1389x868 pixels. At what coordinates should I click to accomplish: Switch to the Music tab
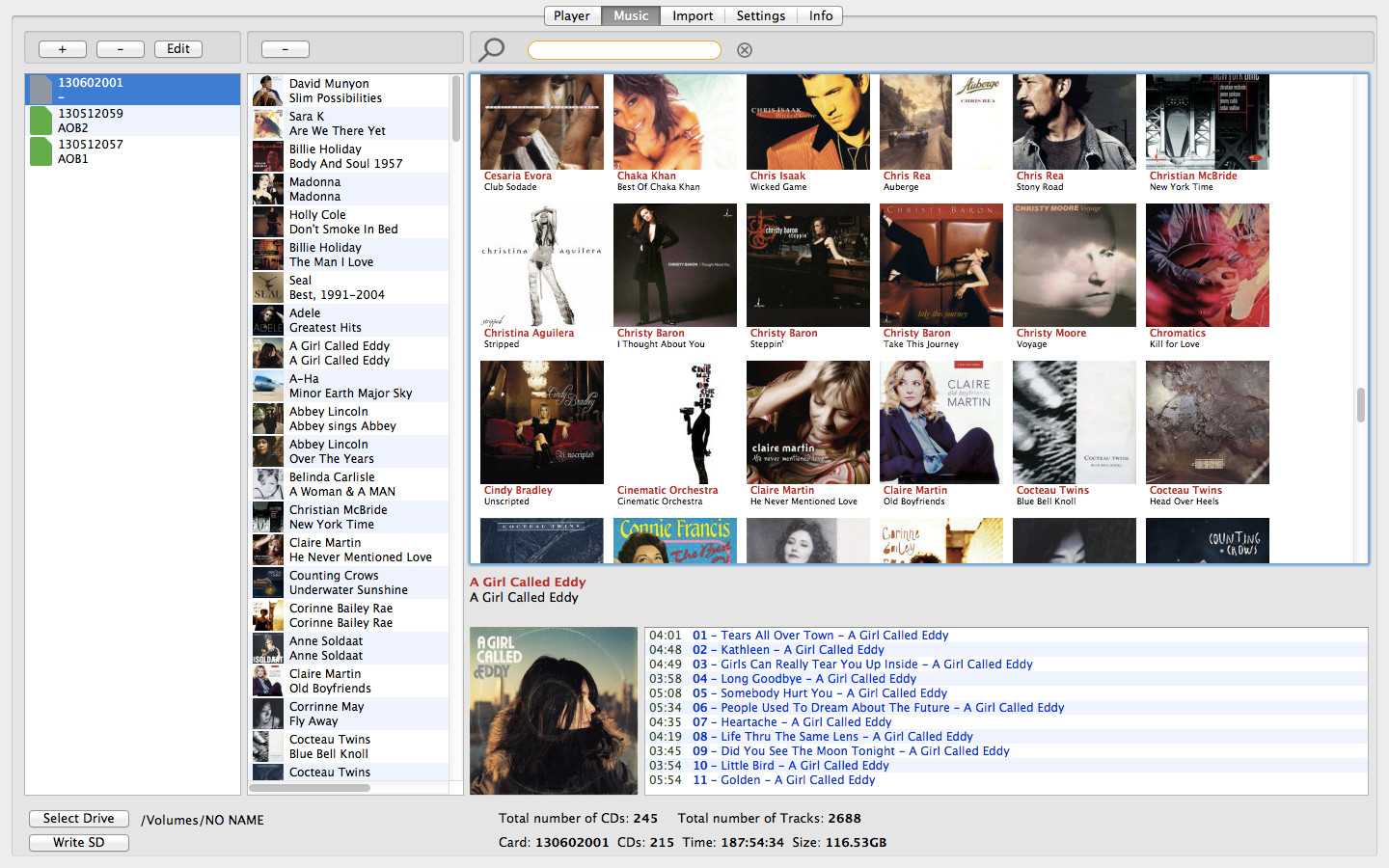(x=631, y=15)
